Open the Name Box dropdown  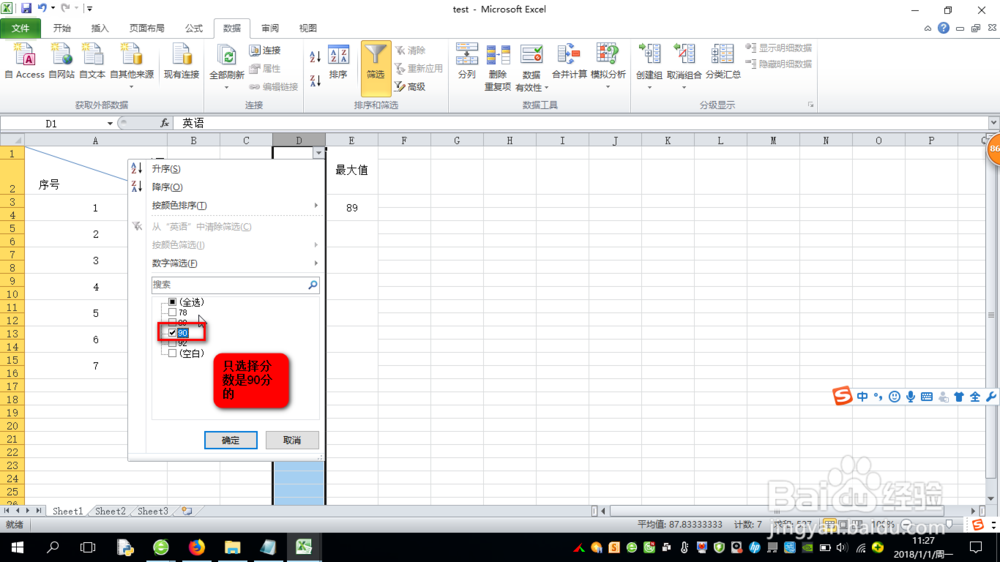[x=110, y=124]
